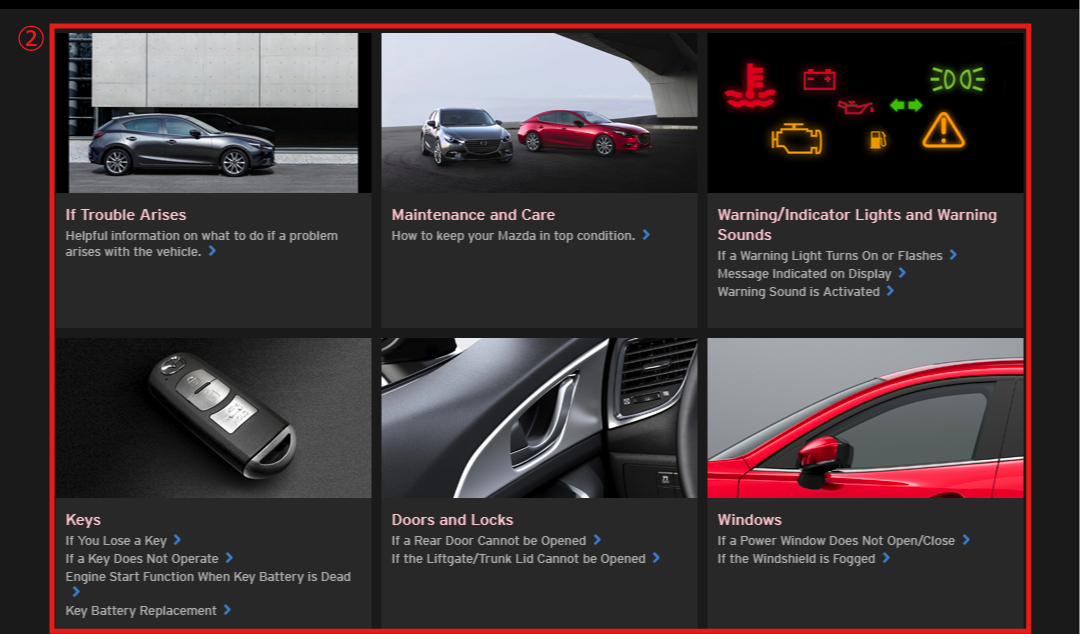Open If a Key Does Not Operate link
This screenshot has width=1080, height=634.
(142, 559)
